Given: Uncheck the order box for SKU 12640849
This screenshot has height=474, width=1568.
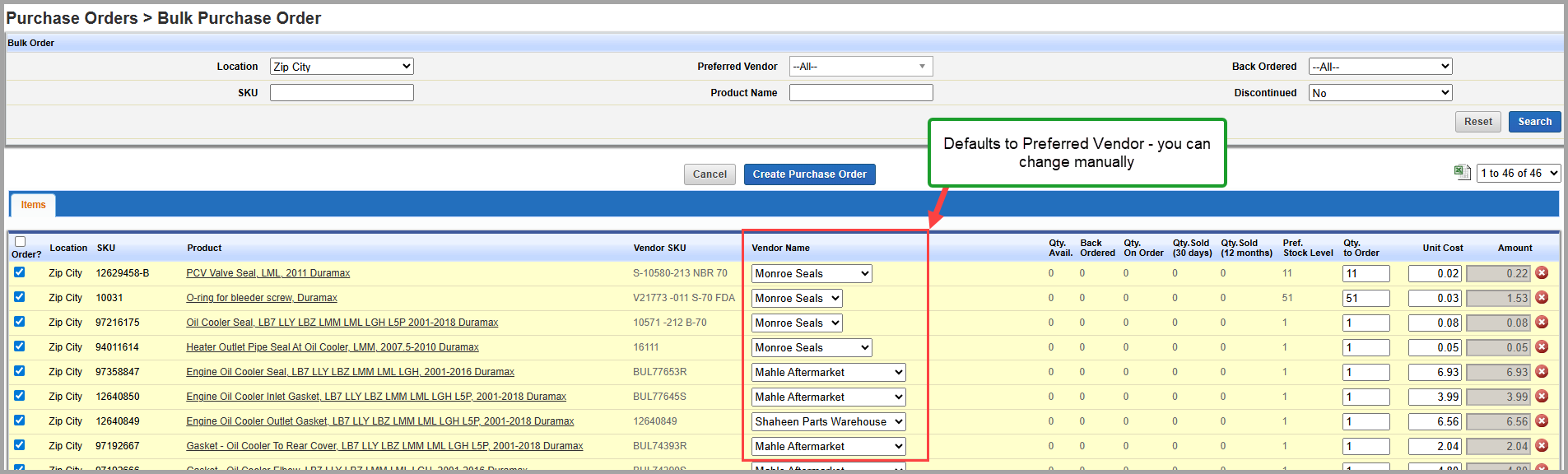Looking at the screenshot, I should [20, 421].
